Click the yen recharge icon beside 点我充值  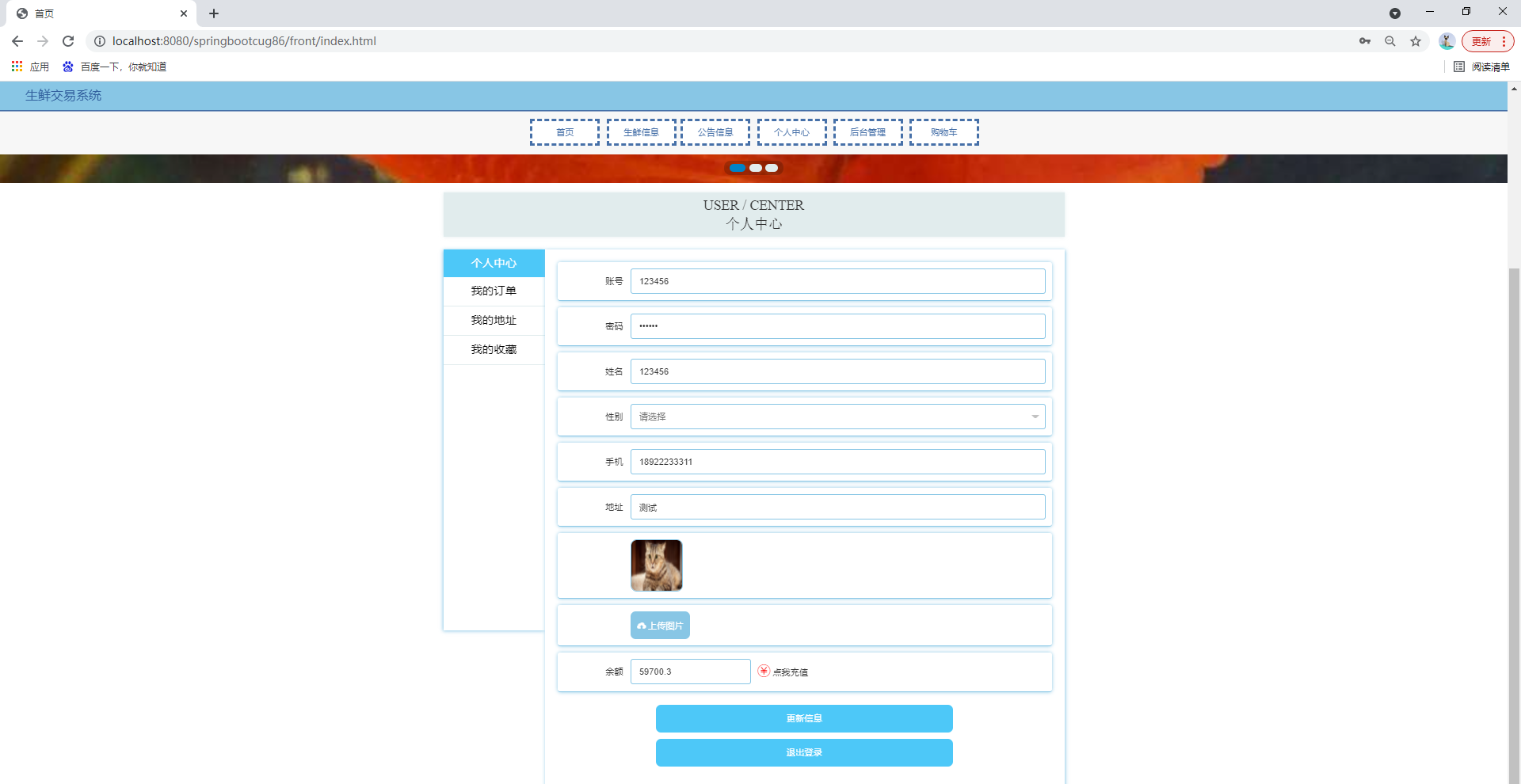763,671
